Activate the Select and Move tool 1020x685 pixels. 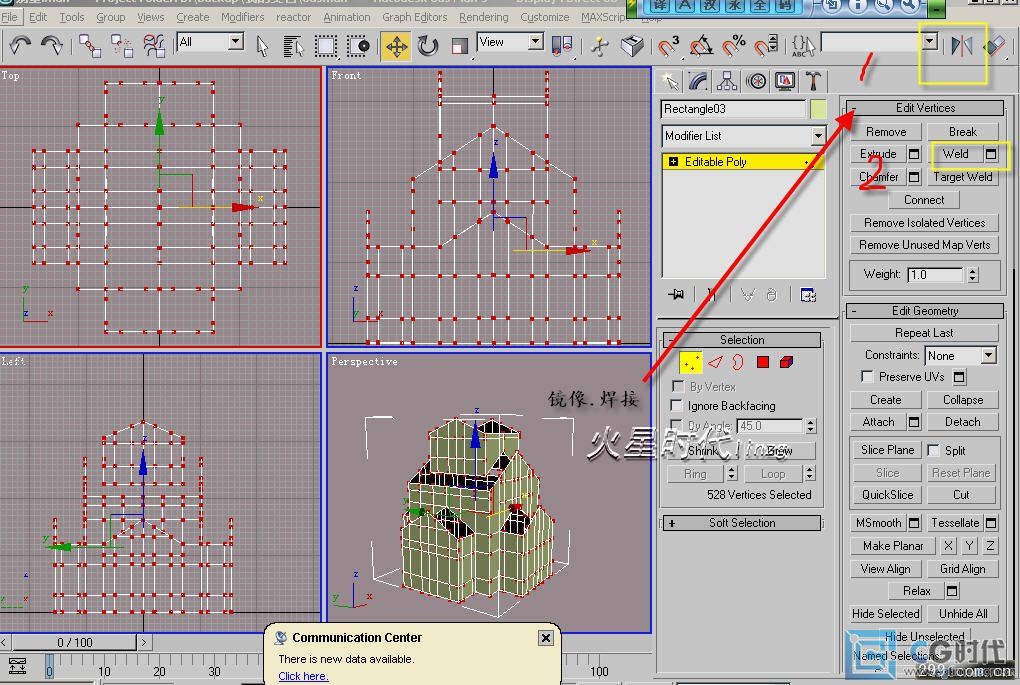(x=396, y=46)
